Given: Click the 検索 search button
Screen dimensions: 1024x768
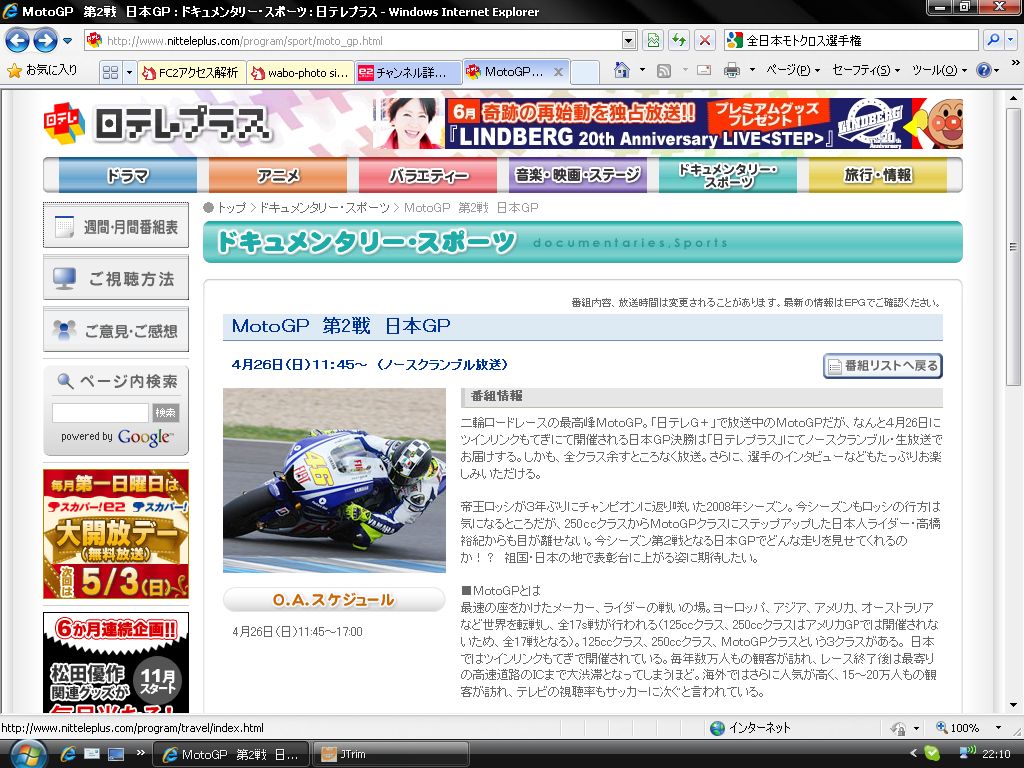Looking at the screenshot, I should click(x=165, y=413).
